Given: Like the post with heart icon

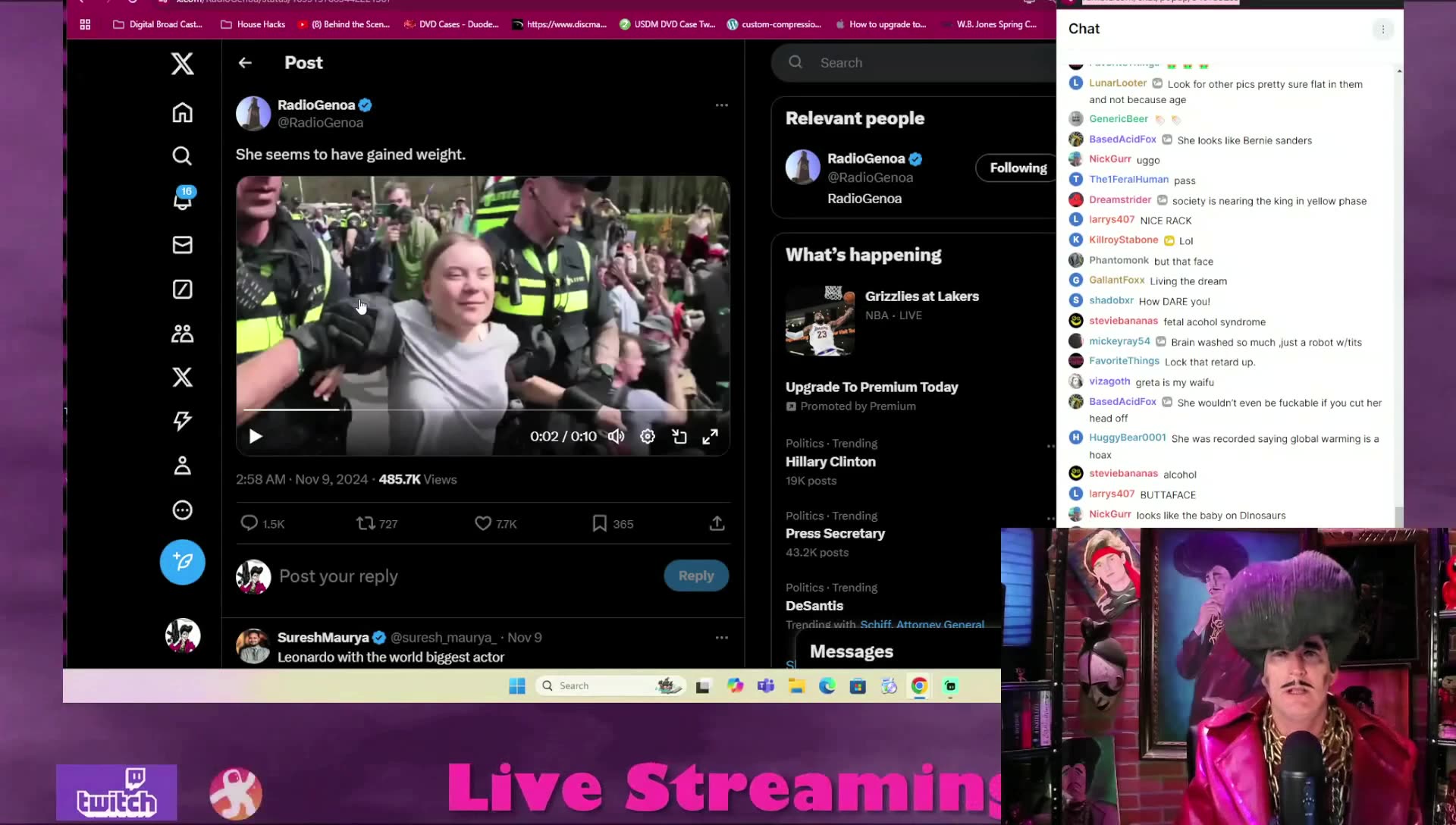Looking at the screenshot, I should pyautogui.click(x=483, y=523).
